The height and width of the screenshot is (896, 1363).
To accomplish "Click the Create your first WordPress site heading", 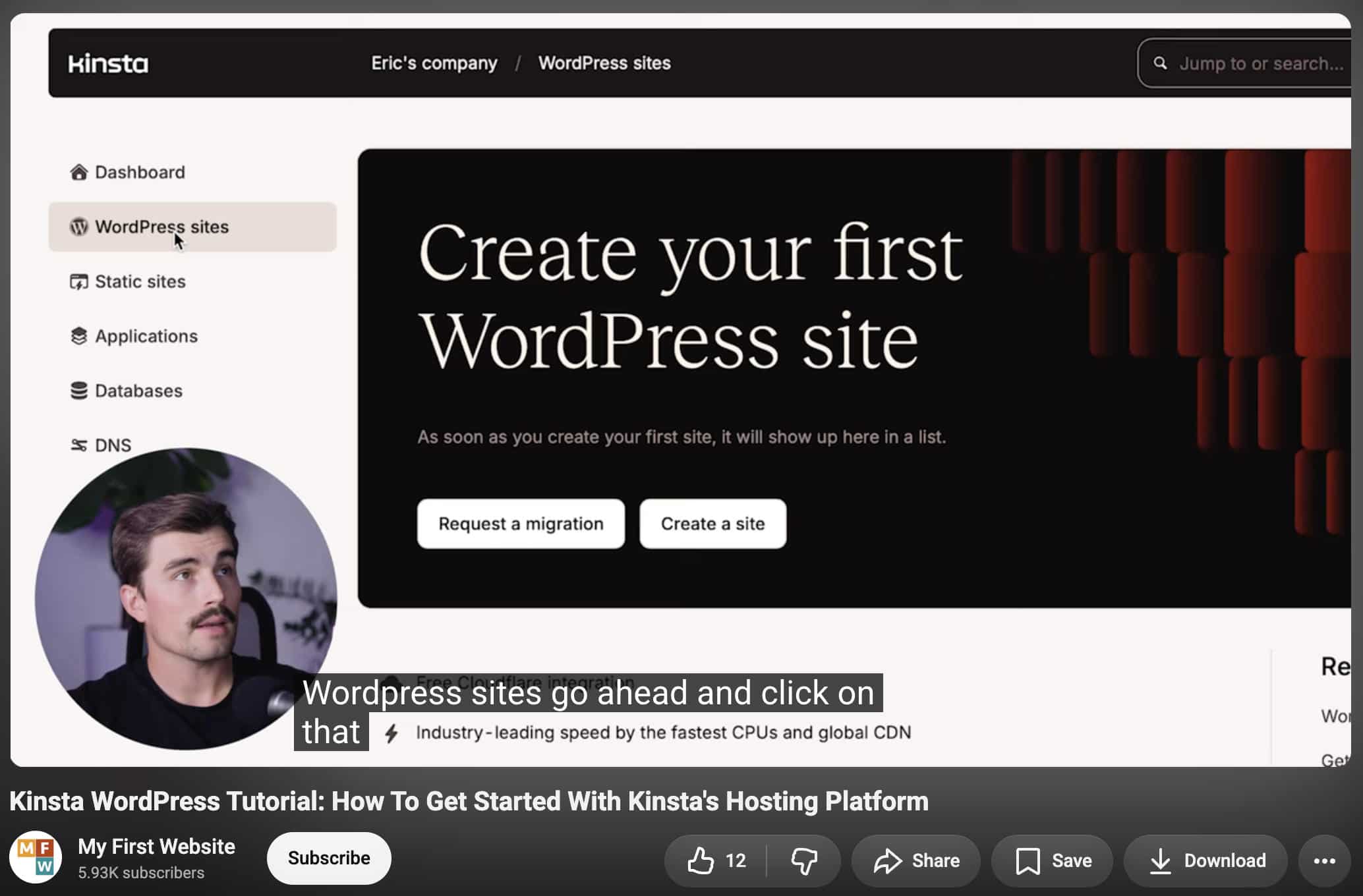I will 690,296.
